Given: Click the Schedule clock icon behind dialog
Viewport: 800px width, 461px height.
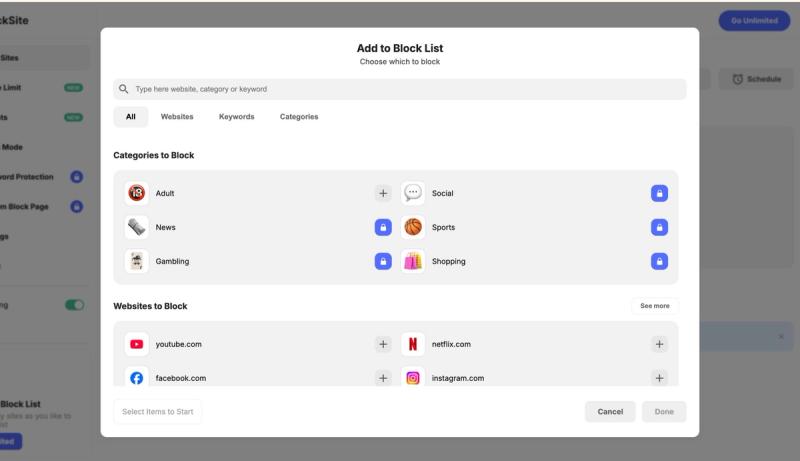Looking at the screenshot, I should (737, 79).
